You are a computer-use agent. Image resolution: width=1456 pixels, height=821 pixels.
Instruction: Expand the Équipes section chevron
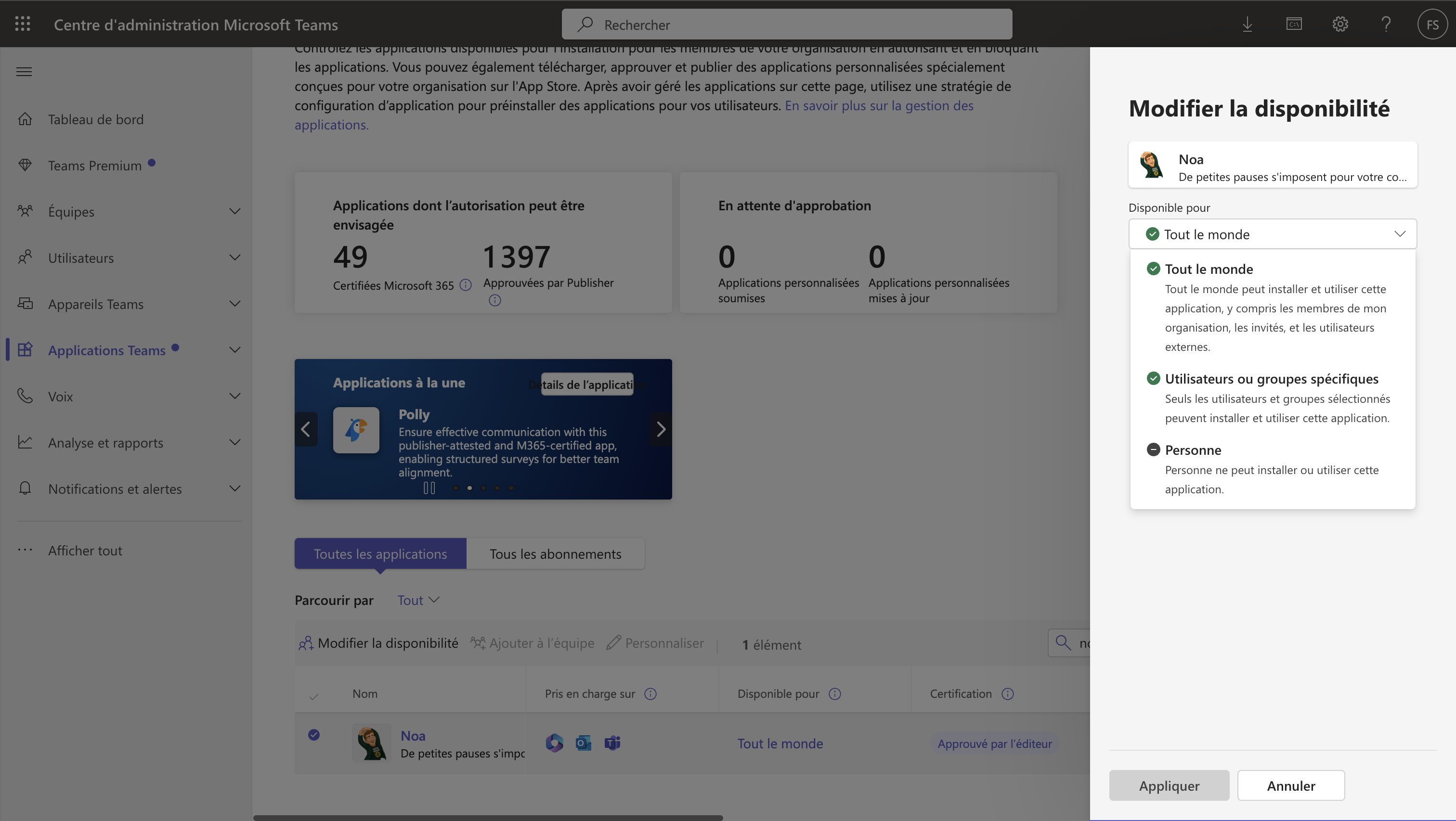point(234,211)
